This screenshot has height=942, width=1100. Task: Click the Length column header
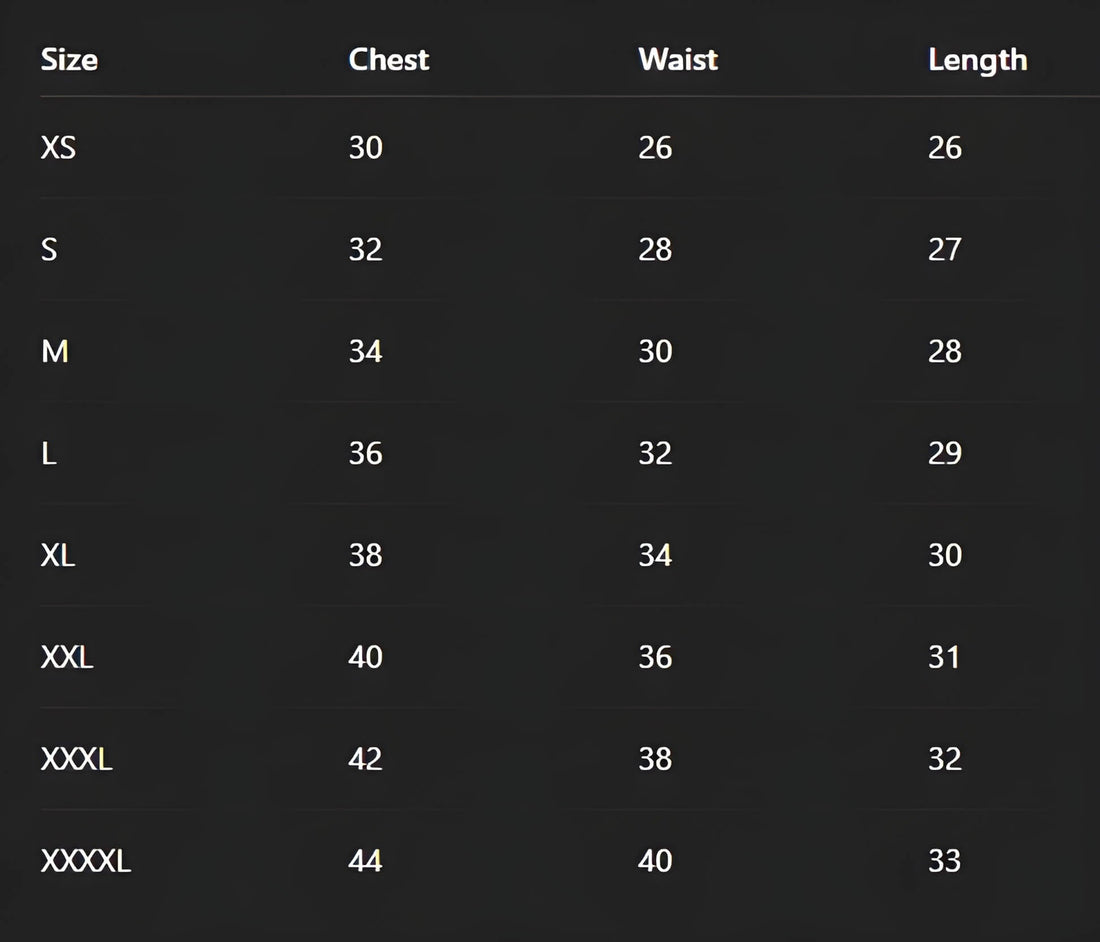tap(977, 60)
